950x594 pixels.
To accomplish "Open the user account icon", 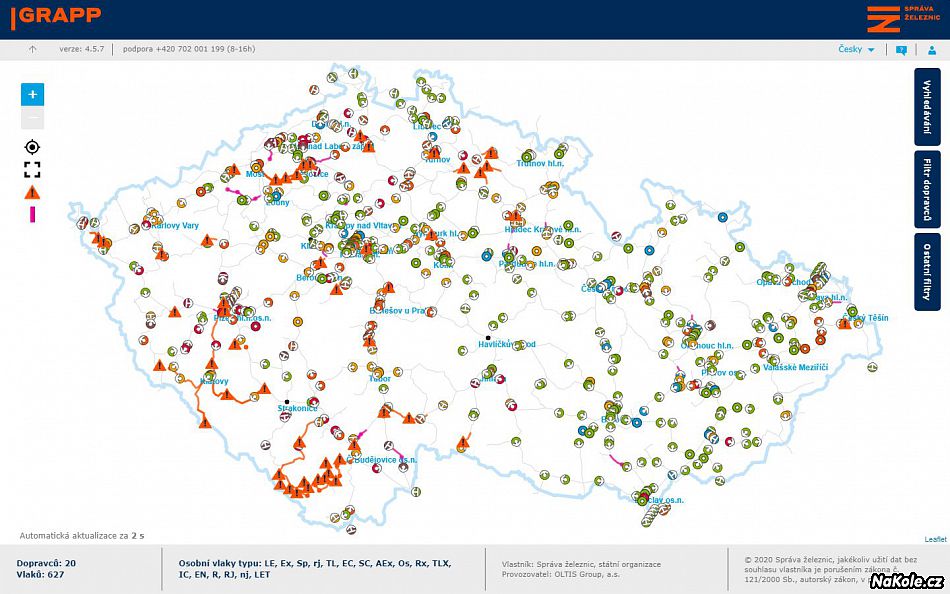I will pyautogui.click(x=931, y=49).
